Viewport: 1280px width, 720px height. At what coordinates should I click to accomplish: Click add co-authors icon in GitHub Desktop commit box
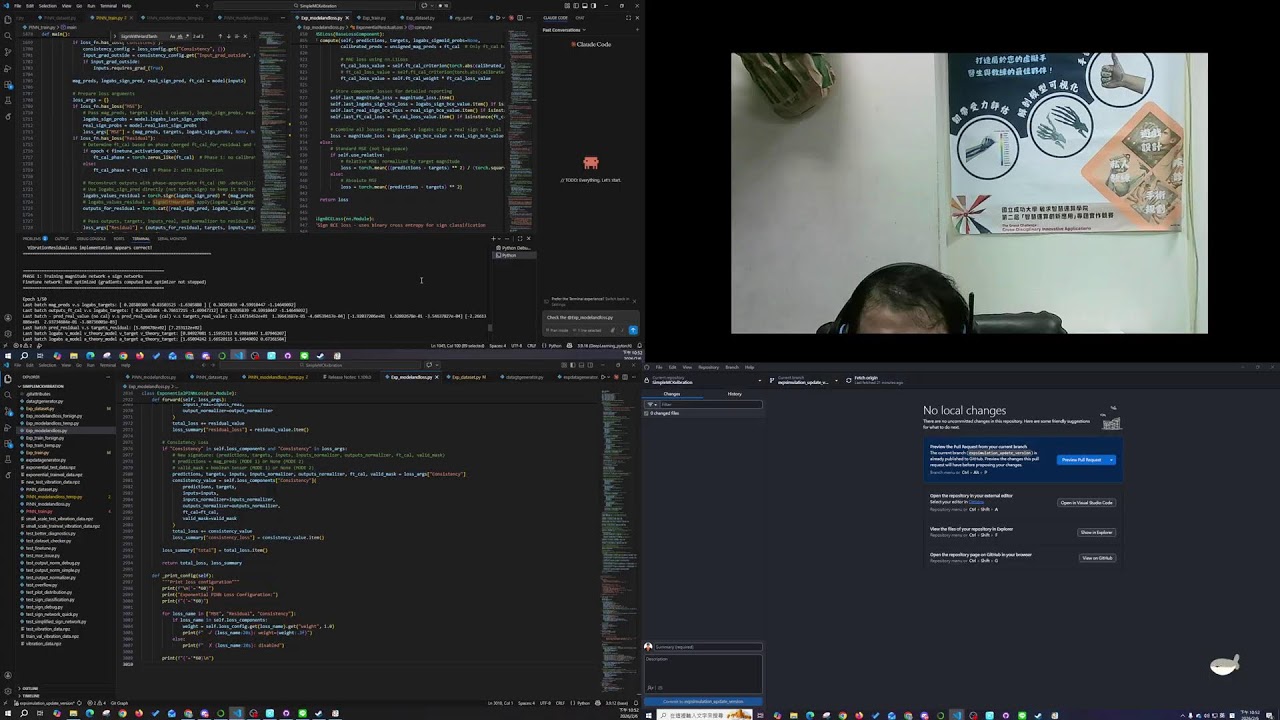pyautogui.click(x=650, y=688)
